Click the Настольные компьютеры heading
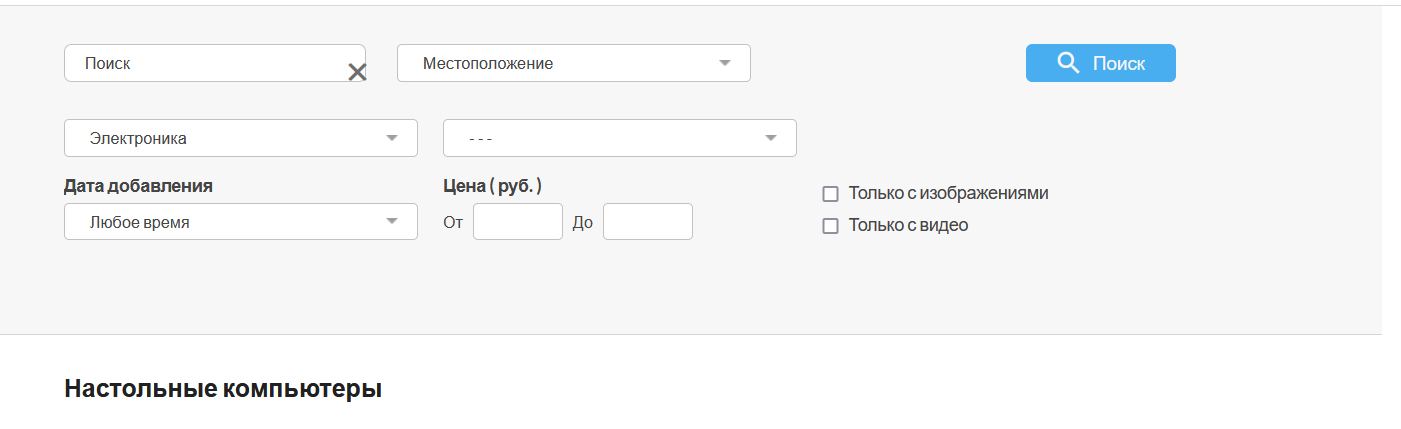1401x429 pixels. [223, 389]
